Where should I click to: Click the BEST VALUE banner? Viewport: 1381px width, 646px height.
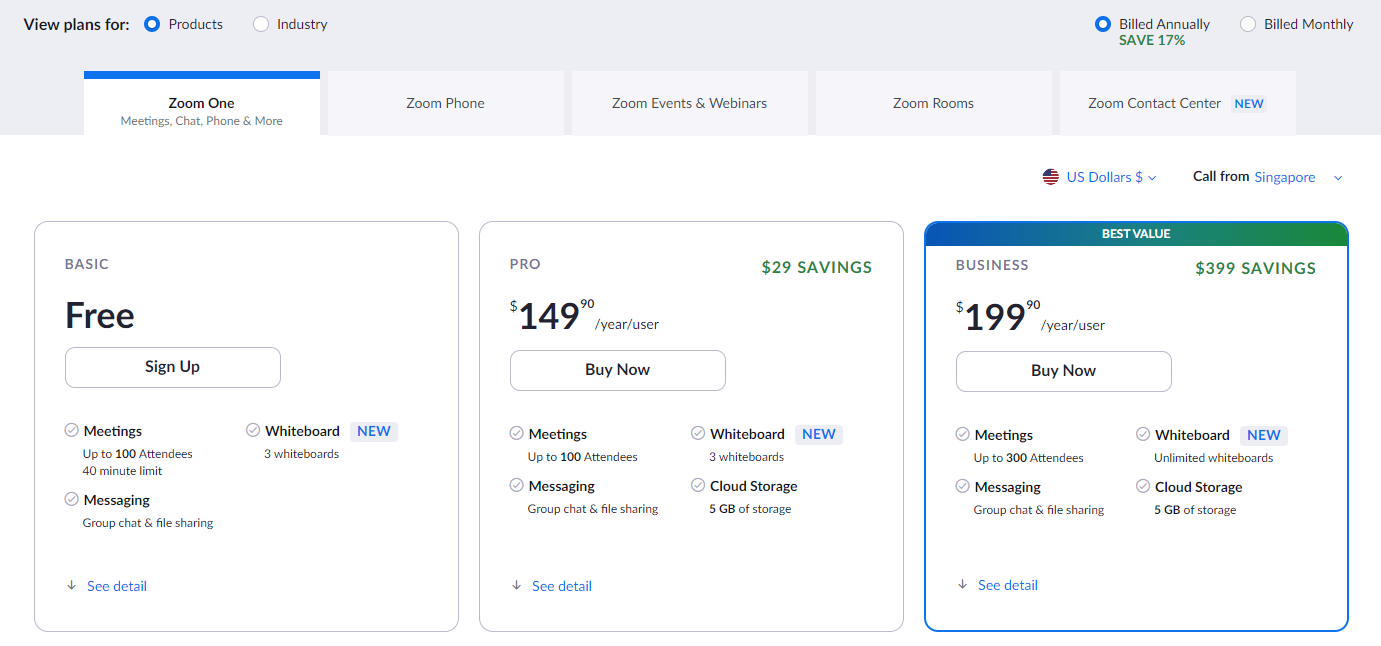(x=1136, y=233)
